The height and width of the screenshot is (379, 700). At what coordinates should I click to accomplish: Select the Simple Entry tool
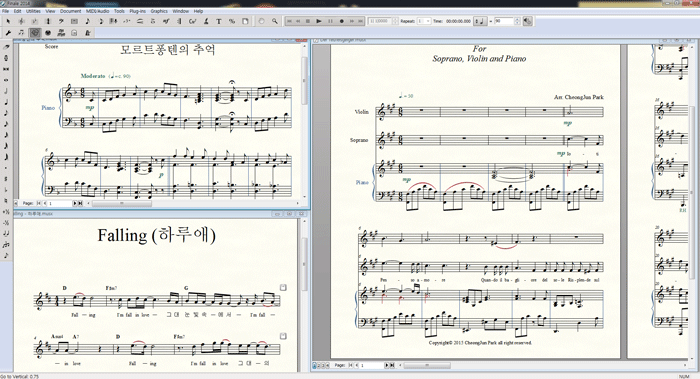point(87,21)
